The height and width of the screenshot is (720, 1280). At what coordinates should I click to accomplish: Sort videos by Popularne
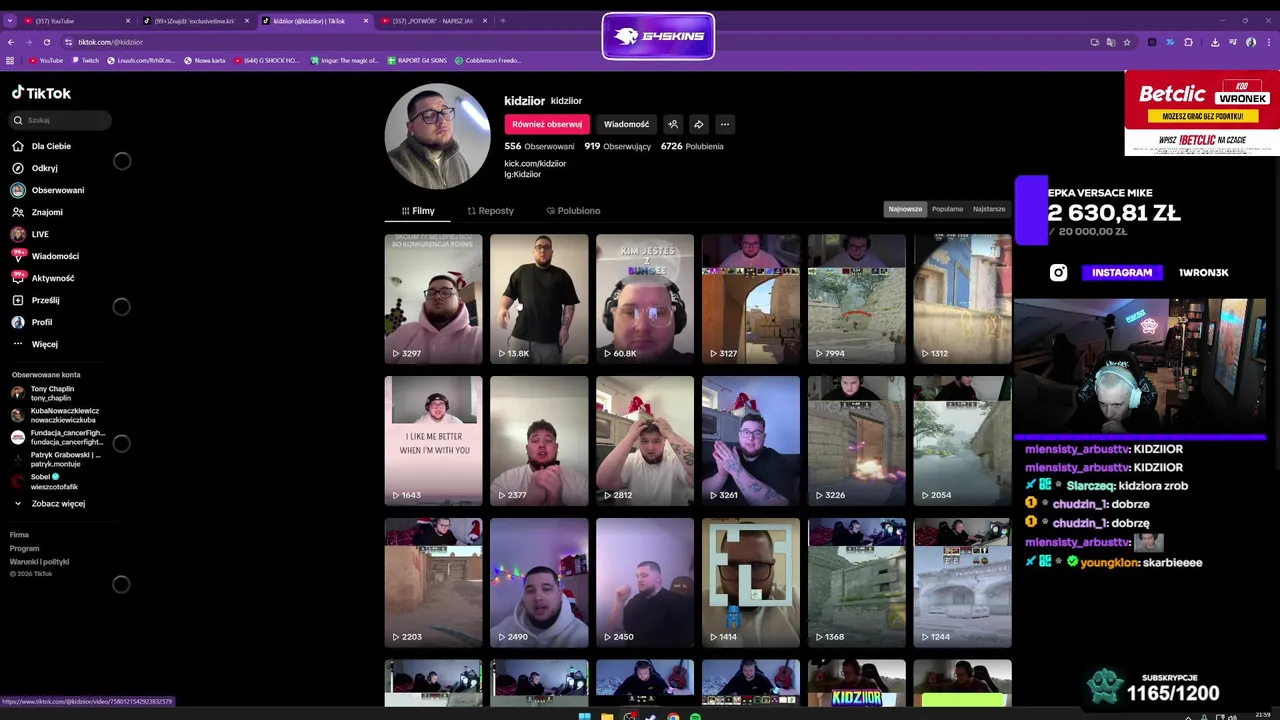pos(947,209)
